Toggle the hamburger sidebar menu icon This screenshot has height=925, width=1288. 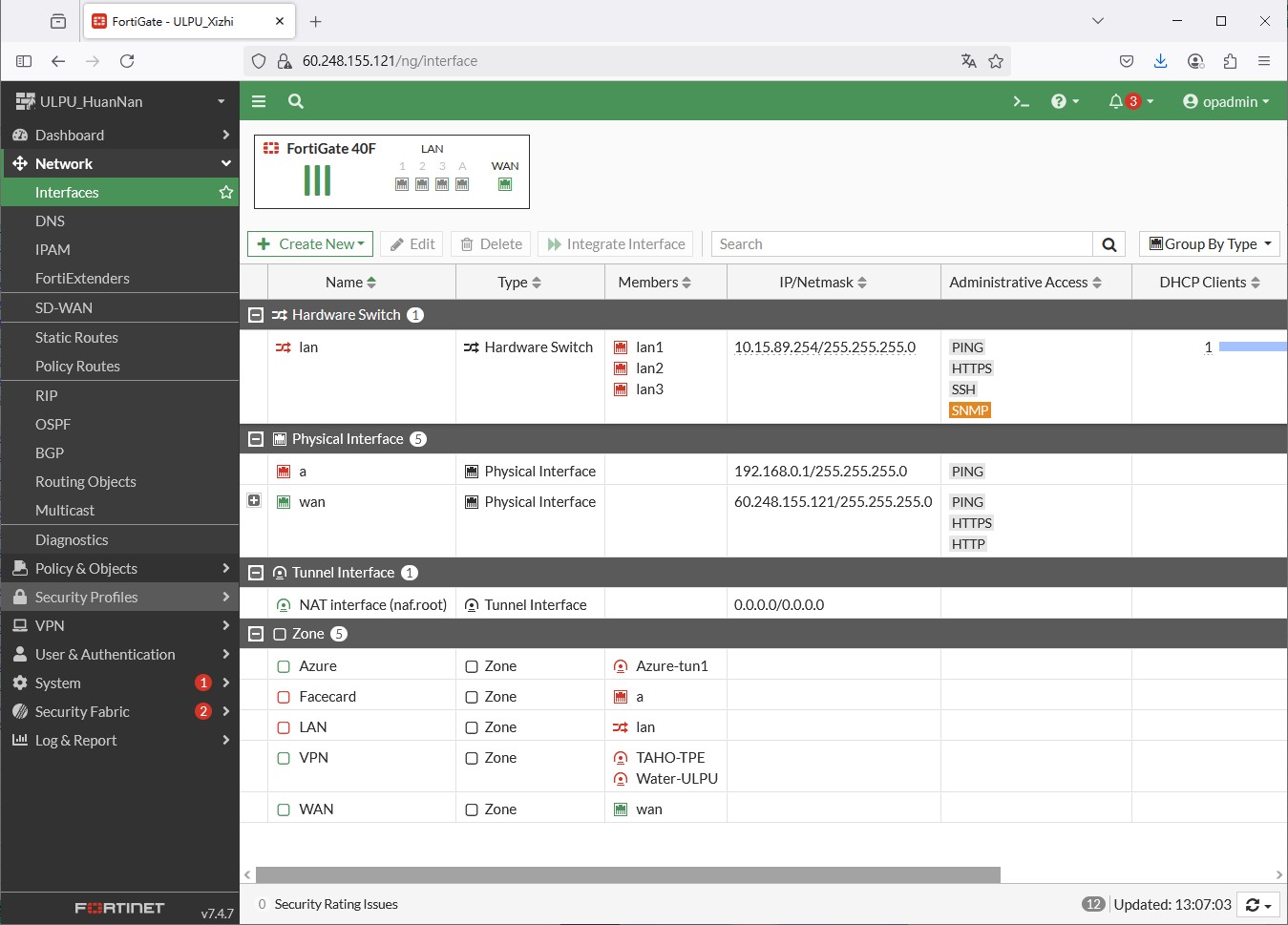(x=259, y=101)
